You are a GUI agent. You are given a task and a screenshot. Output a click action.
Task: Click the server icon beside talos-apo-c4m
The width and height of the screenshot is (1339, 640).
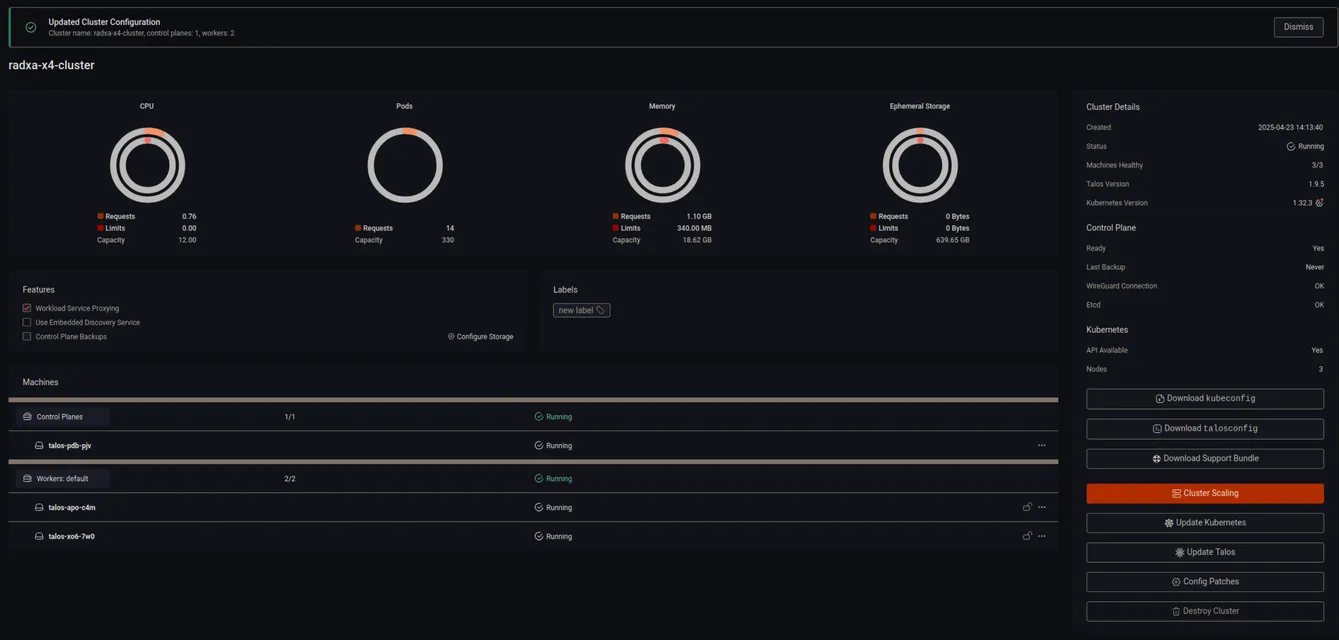tap(39, 508)
